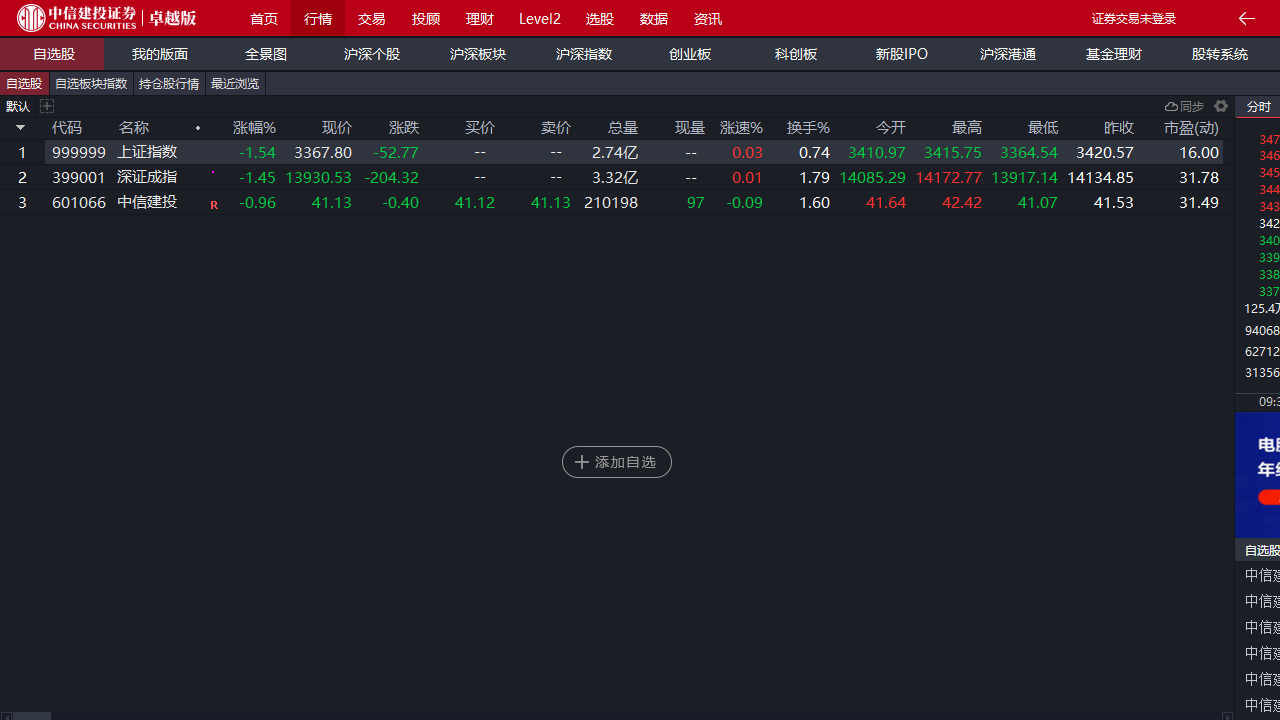Add a new watchlist group with the plus icon
This screenshot has width=1280, height=720.
(47, 106)
